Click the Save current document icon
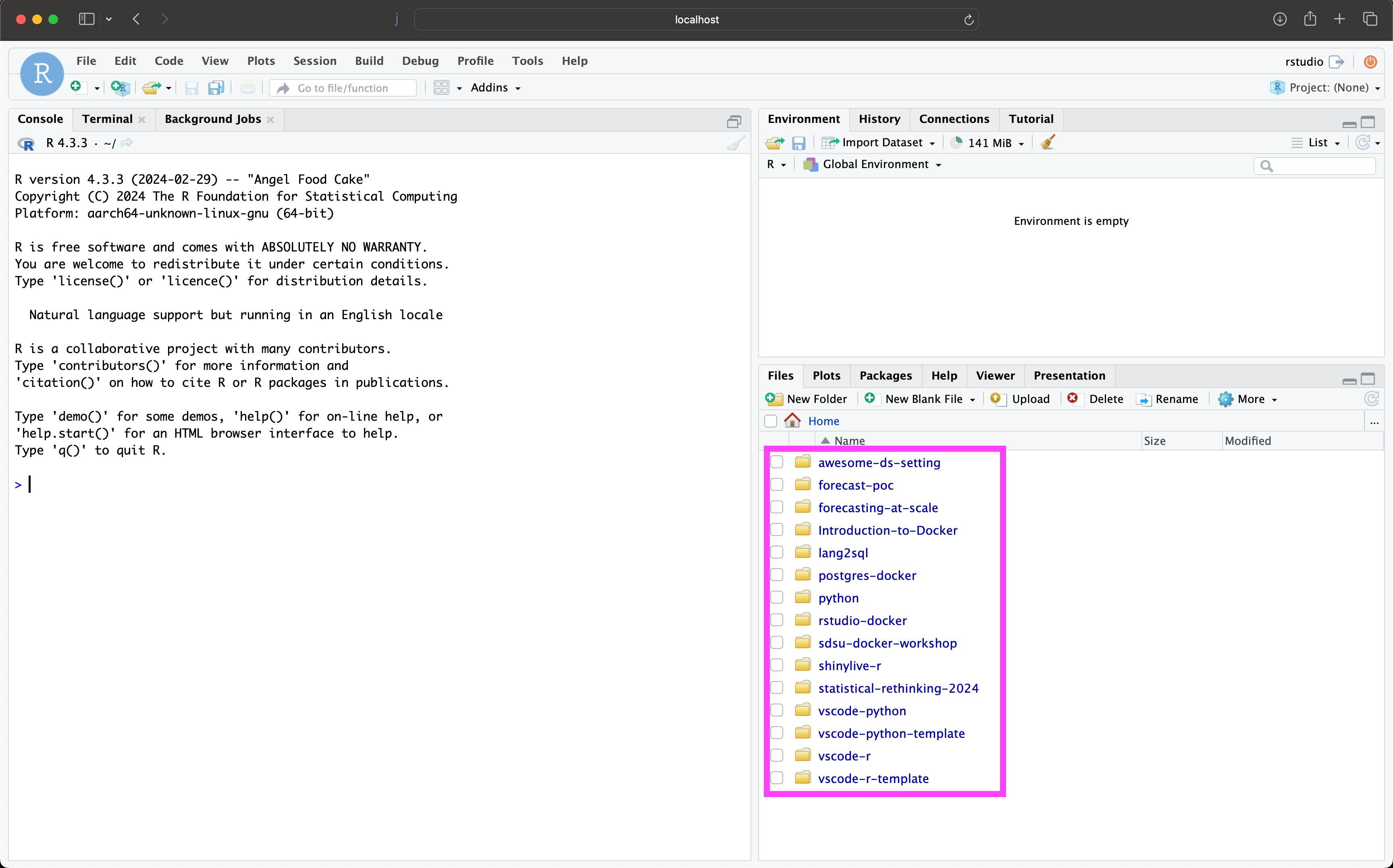This screenshot has width=1393, height=868. 192,88
